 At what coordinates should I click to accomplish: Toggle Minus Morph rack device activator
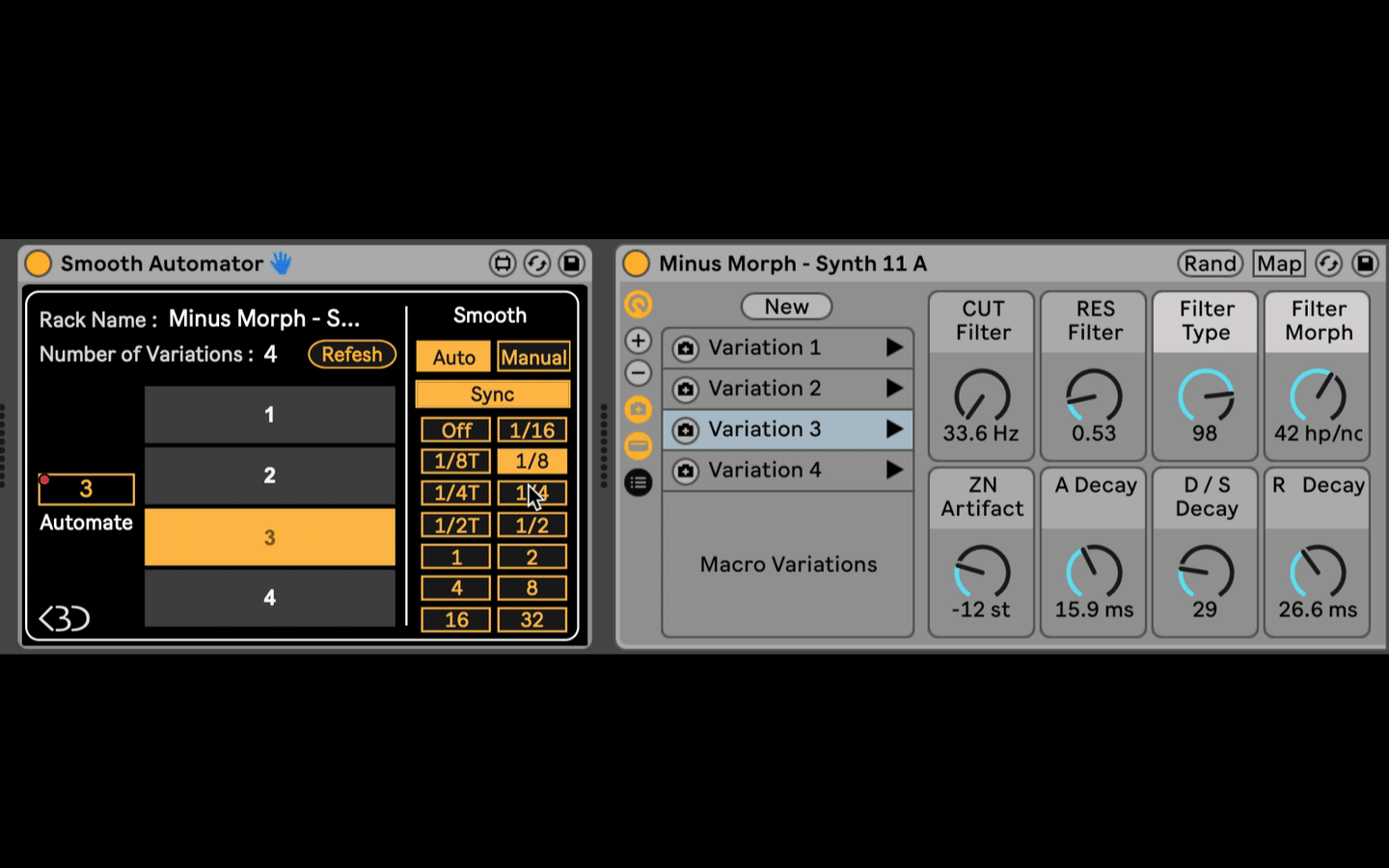[636, 263]
